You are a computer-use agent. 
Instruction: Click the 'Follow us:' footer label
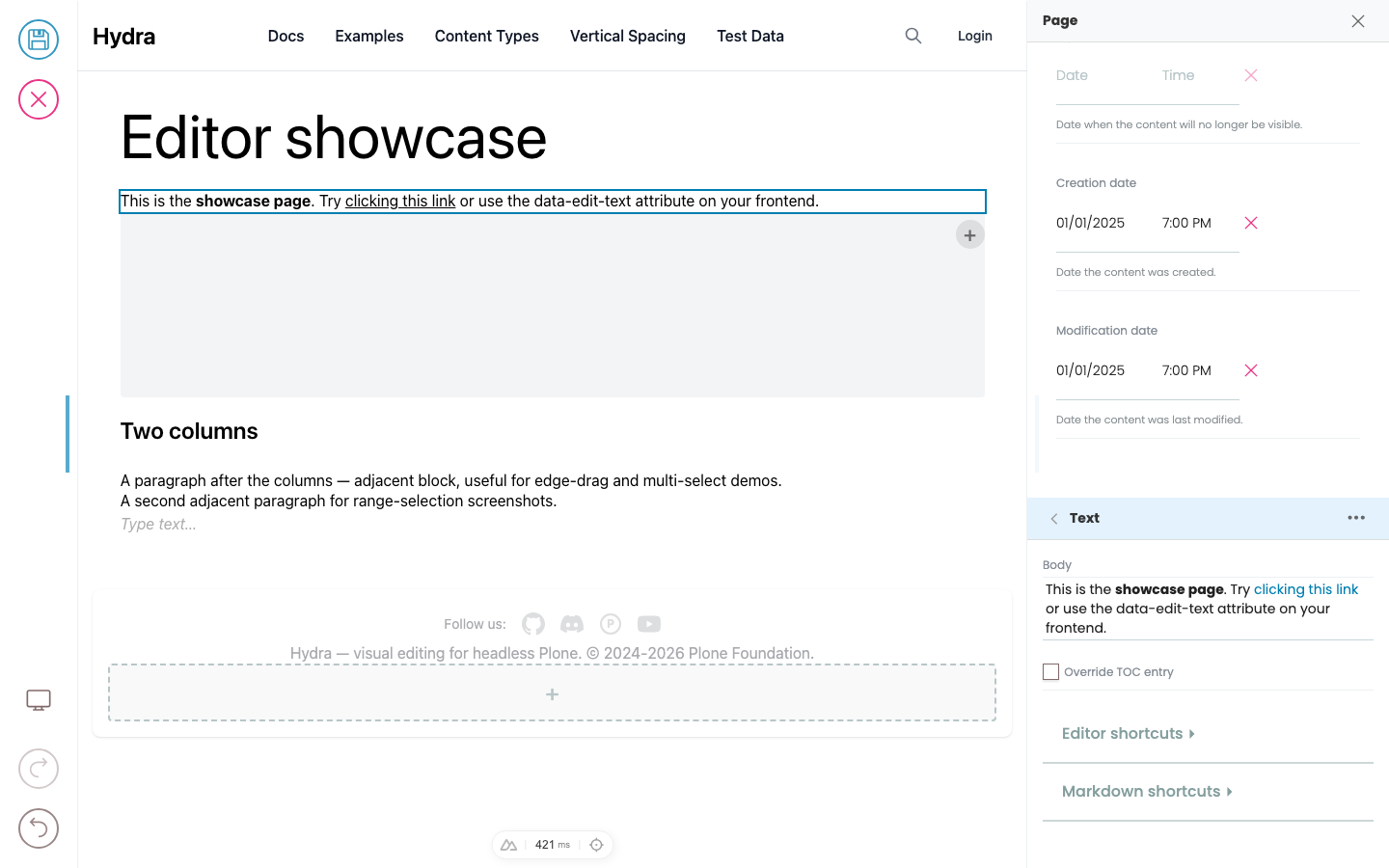coord(475,624)
